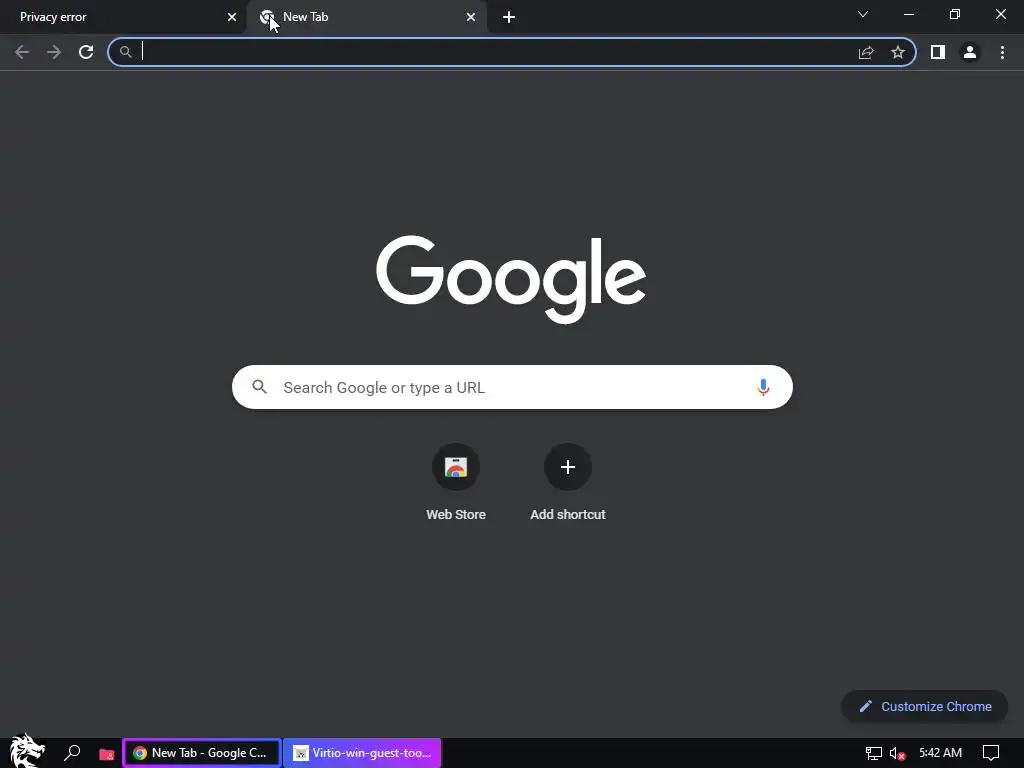Click the muted volume tray icon
1024x768 pixels.
pos(897,754)
